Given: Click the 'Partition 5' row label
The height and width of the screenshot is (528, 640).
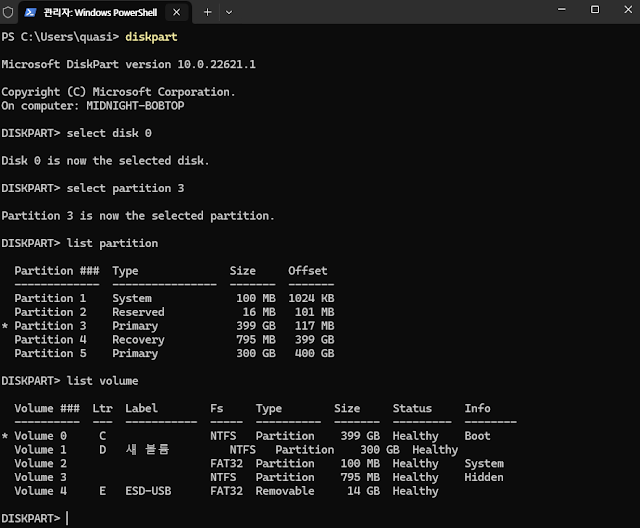Looking at the screenshot, I should click(50, 353).
